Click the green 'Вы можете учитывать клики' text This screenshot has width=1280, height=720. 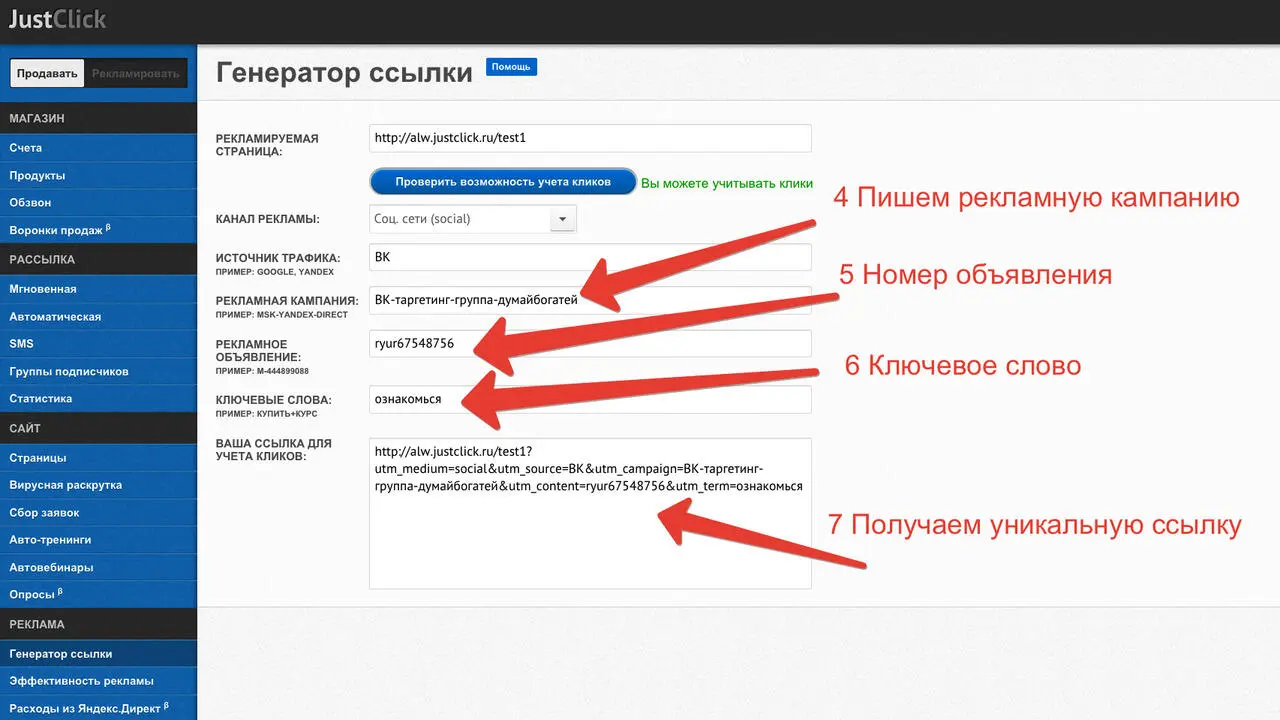click(727, 184)
